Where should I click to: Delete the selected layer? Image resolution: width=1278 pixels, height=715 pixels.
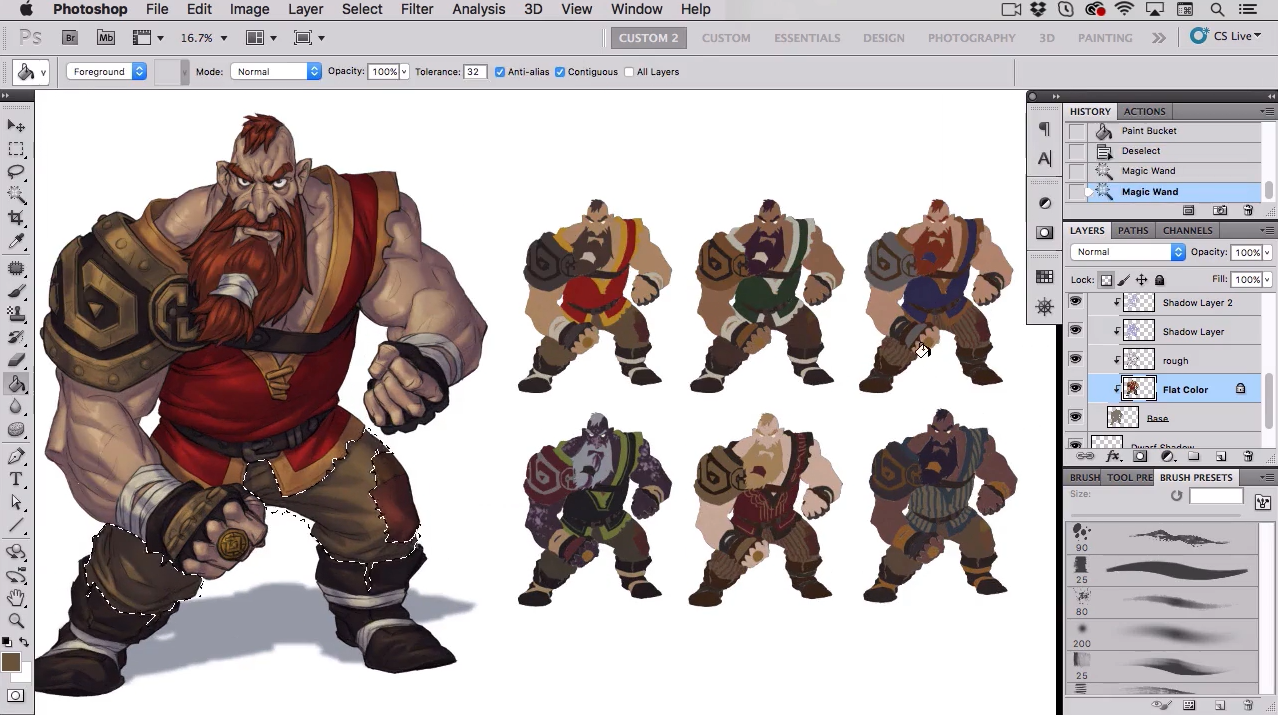click(x=1248, y=457)
